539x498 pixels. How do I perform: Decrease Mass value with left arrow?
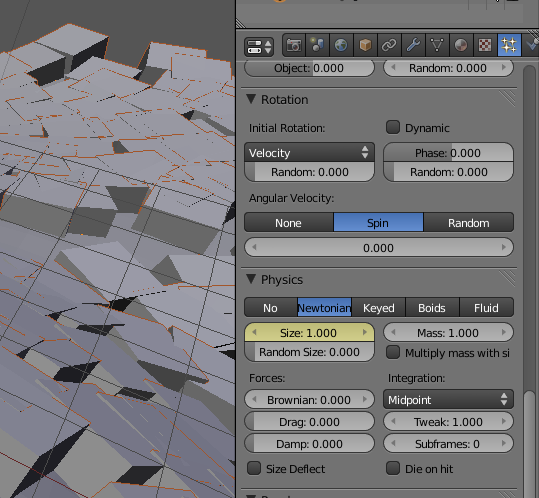[393, 332]
